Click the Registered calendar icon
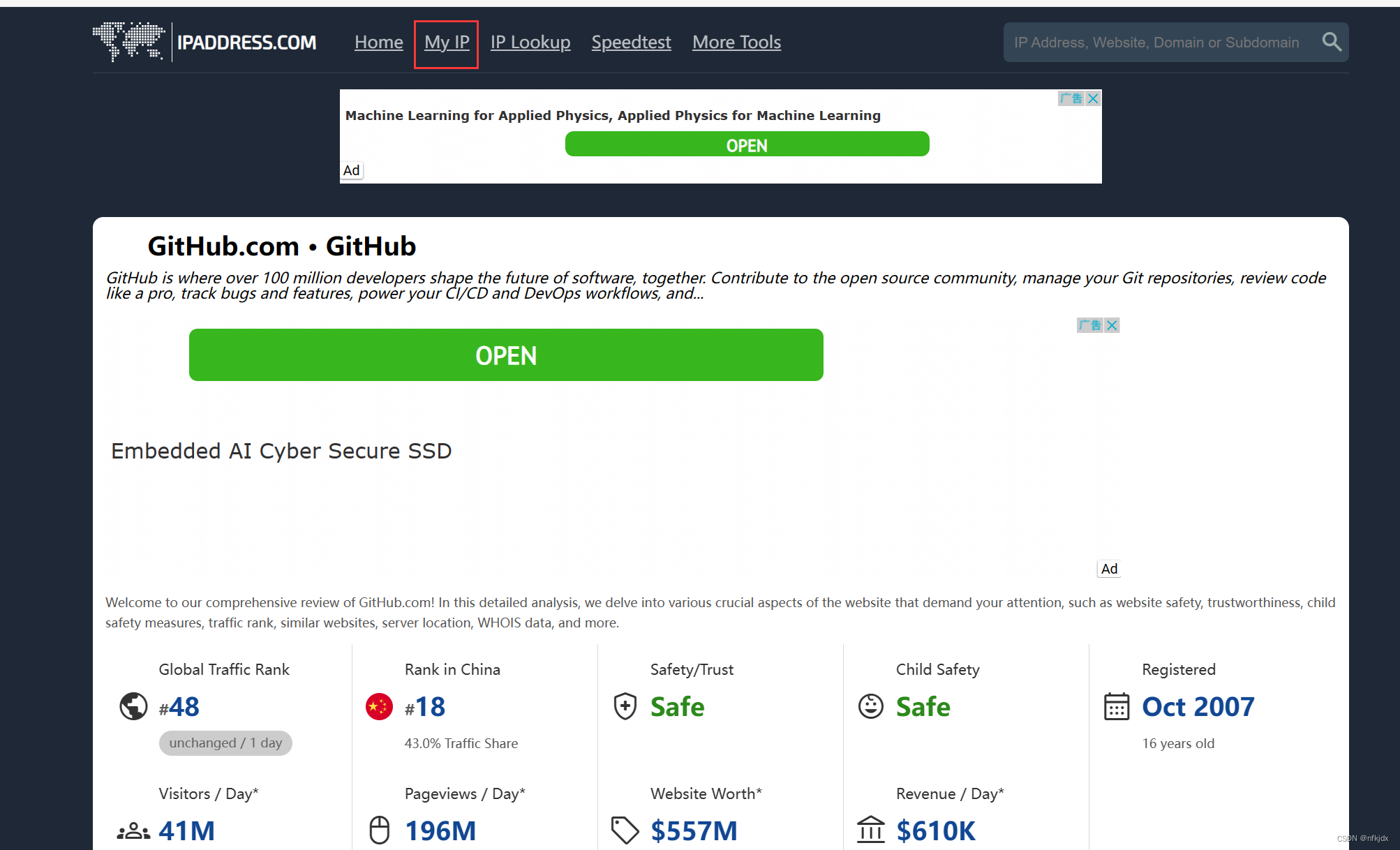The image size is (1400, 850). pos(1116,706)
